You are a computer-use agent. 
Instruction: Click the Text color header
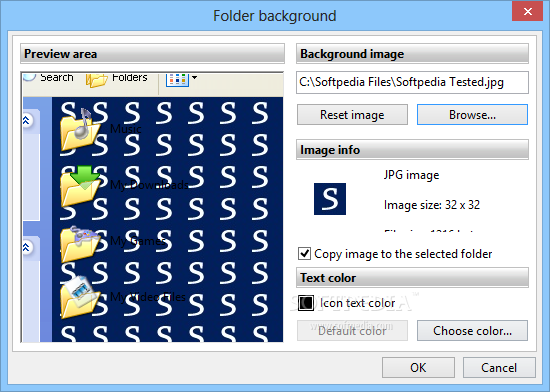coord(412,278)
